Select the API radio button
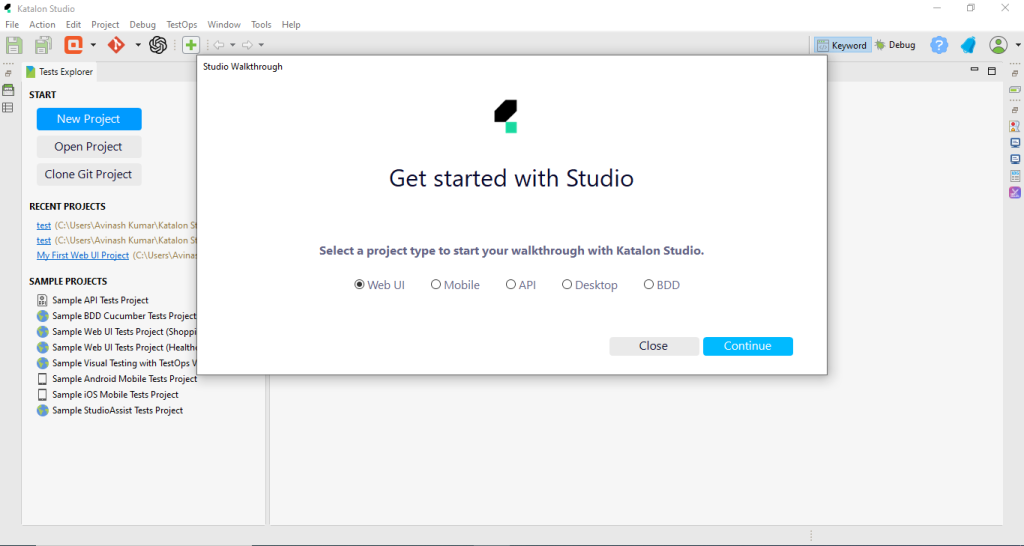1024x546 pixels. point(511,285)
